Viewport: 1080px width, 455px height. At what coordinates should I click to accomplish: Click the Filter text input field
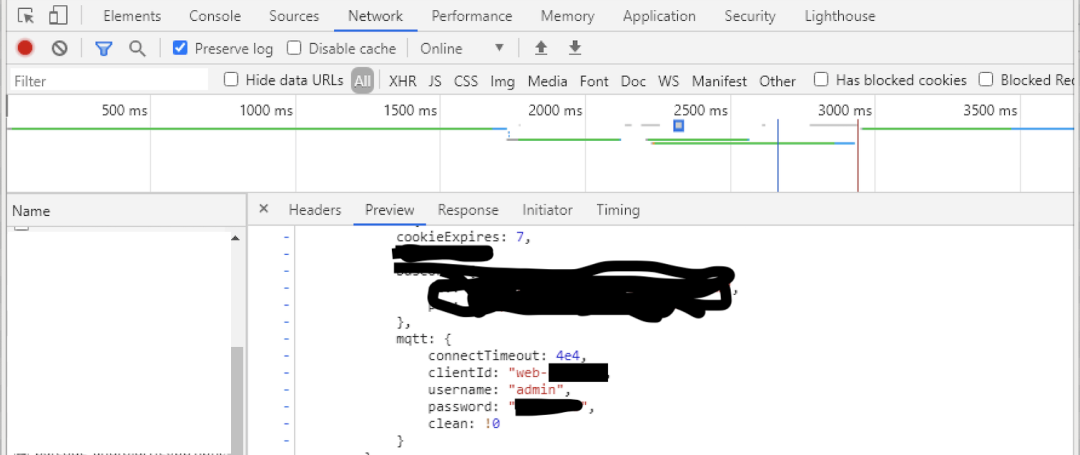pyautogui.click(x=110, y=81)
